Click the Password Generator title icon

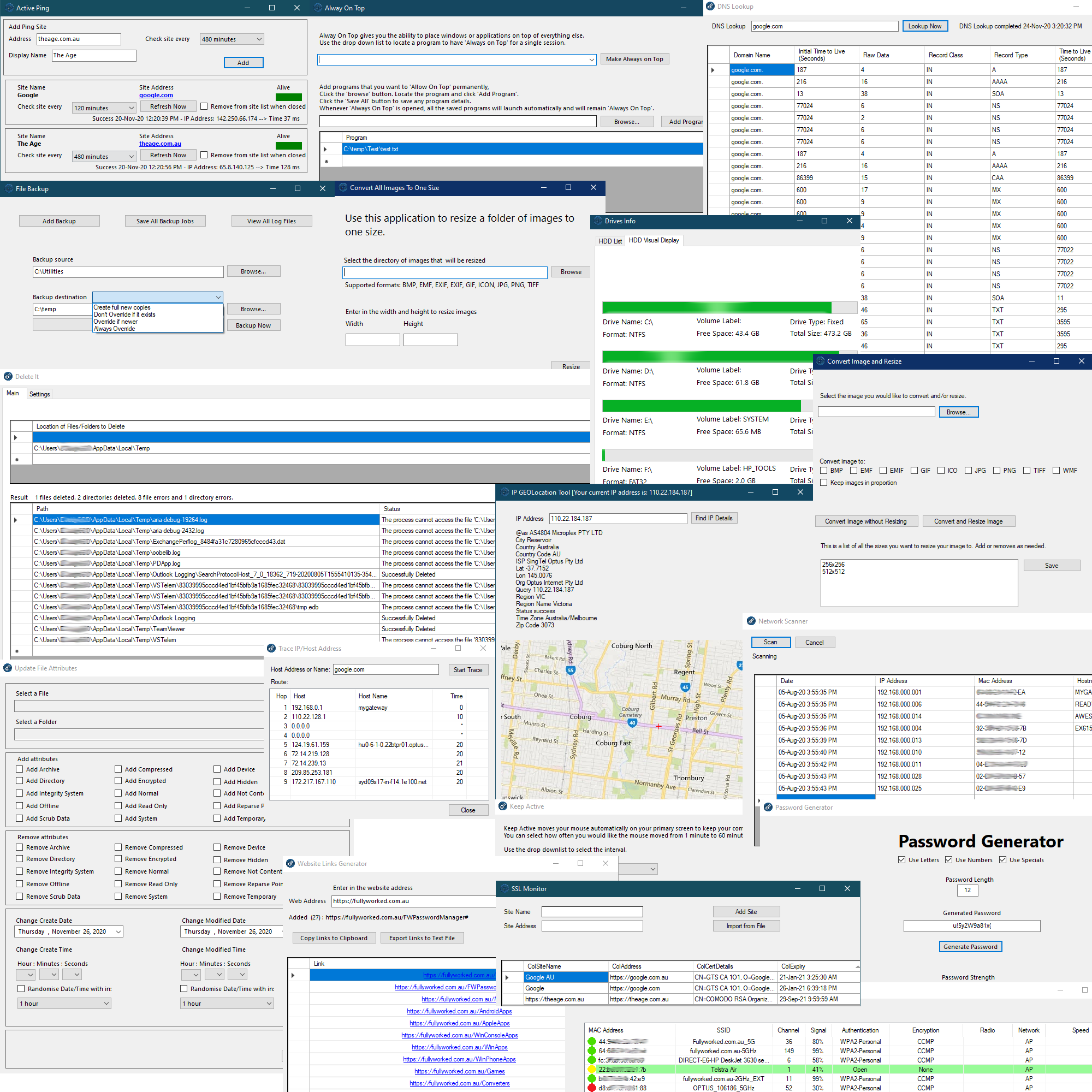[x=768, y=807]
